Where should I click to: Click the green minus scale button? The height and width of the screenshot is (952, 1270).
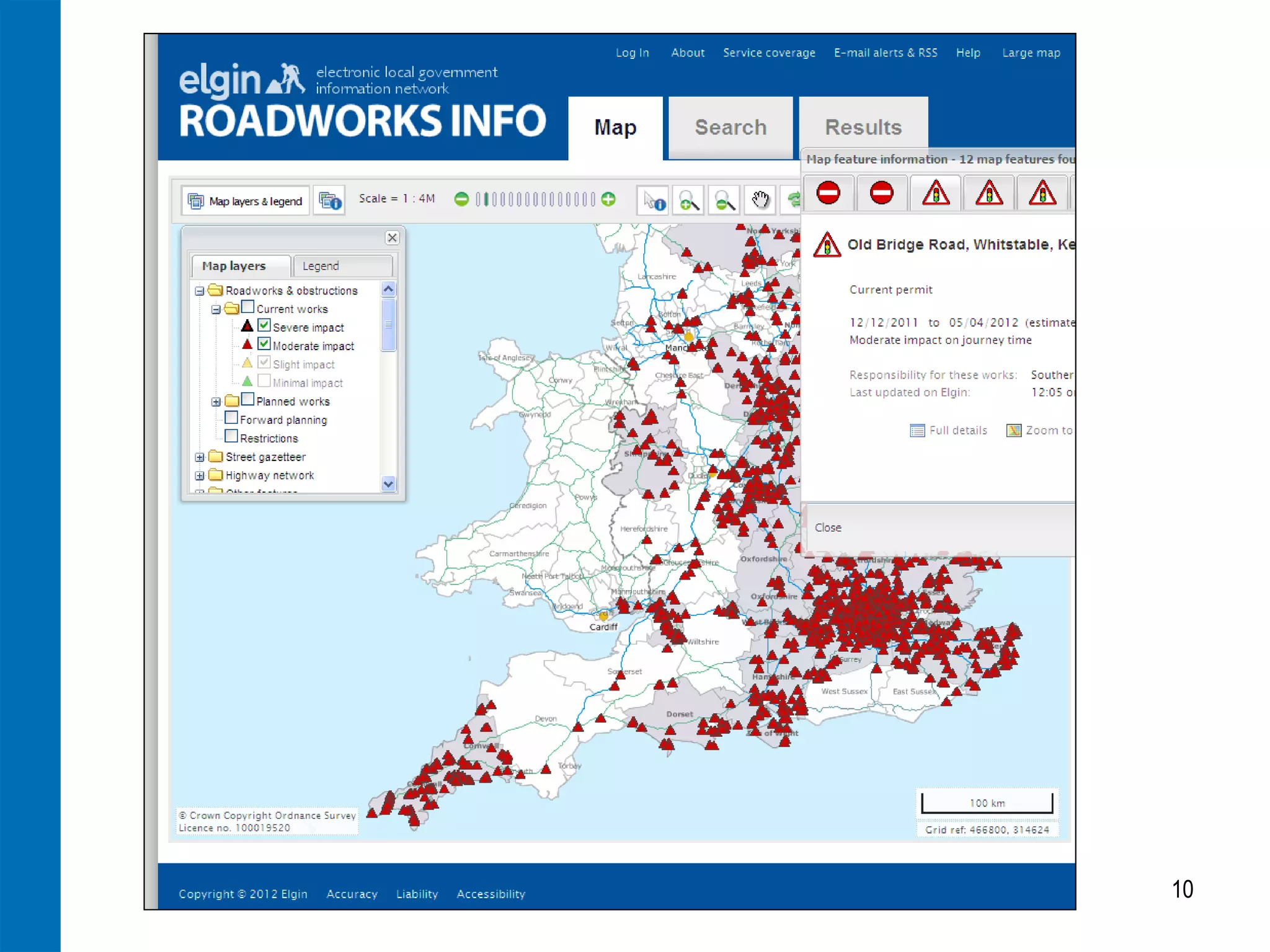(x=461, y=199)
